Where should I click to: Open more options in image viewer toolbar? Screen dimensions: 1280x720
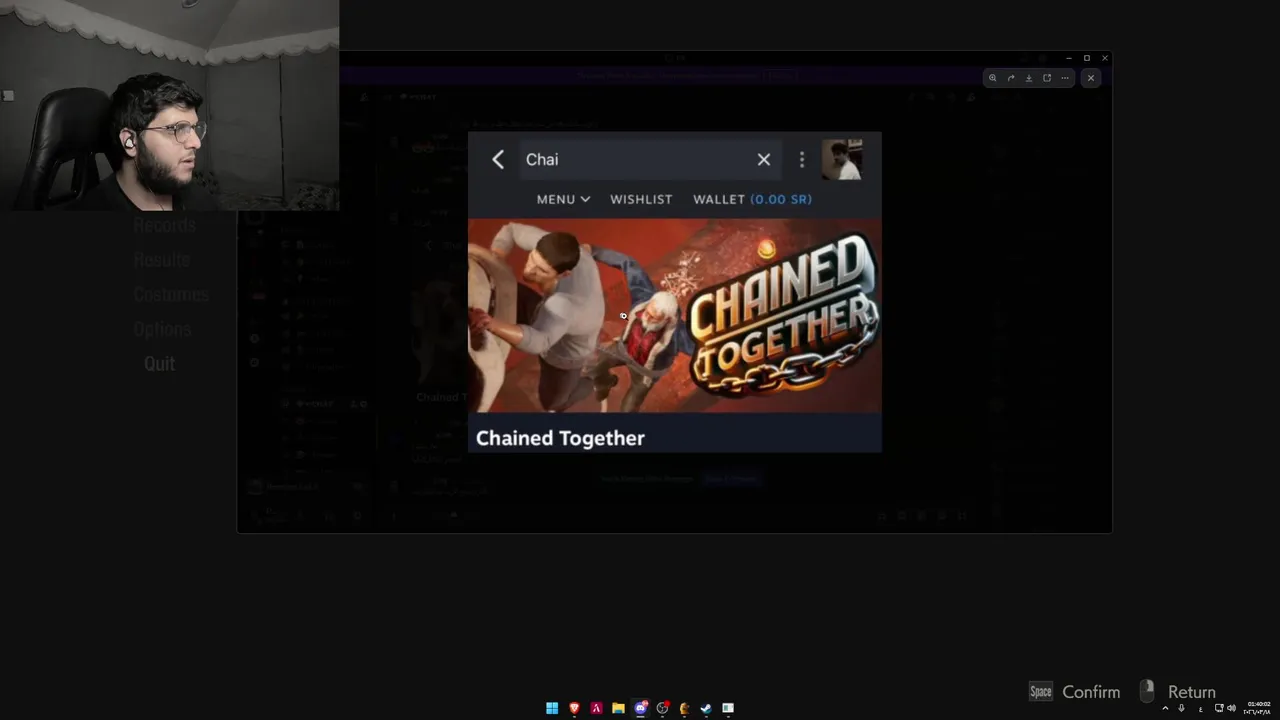tap(1065, 78)
